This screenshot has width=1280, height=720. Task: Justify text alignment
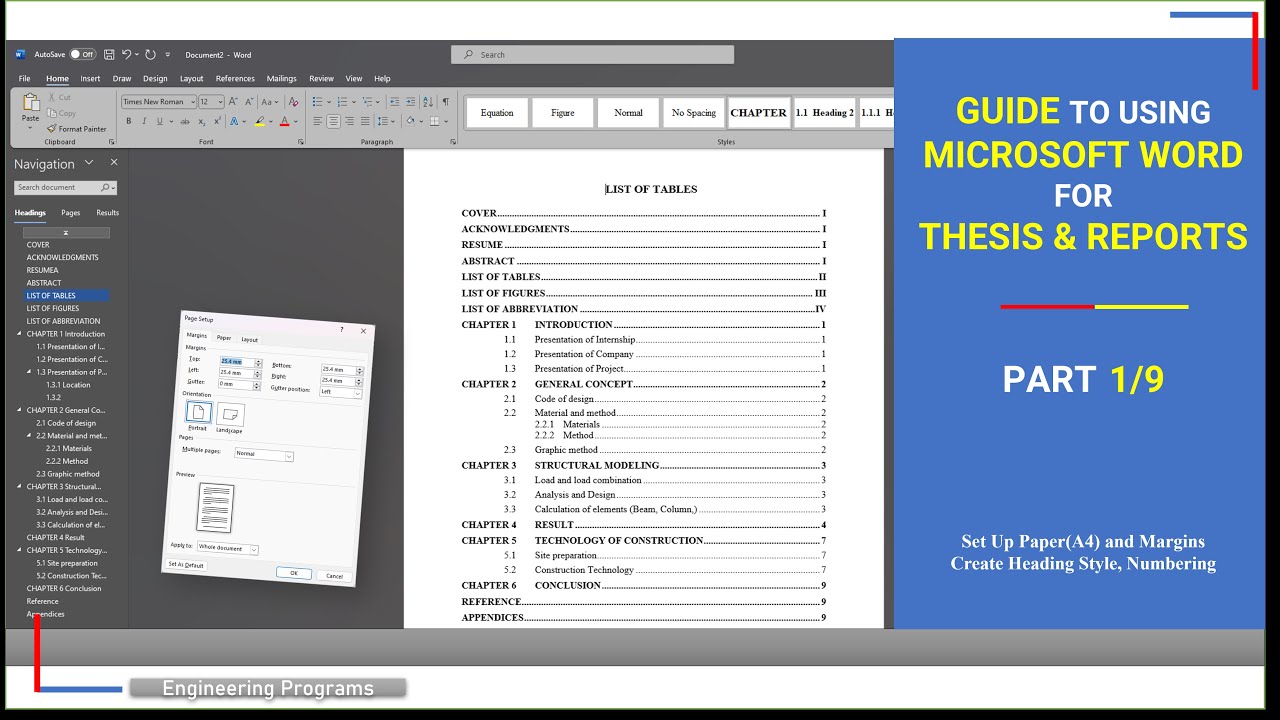(365, 121)
